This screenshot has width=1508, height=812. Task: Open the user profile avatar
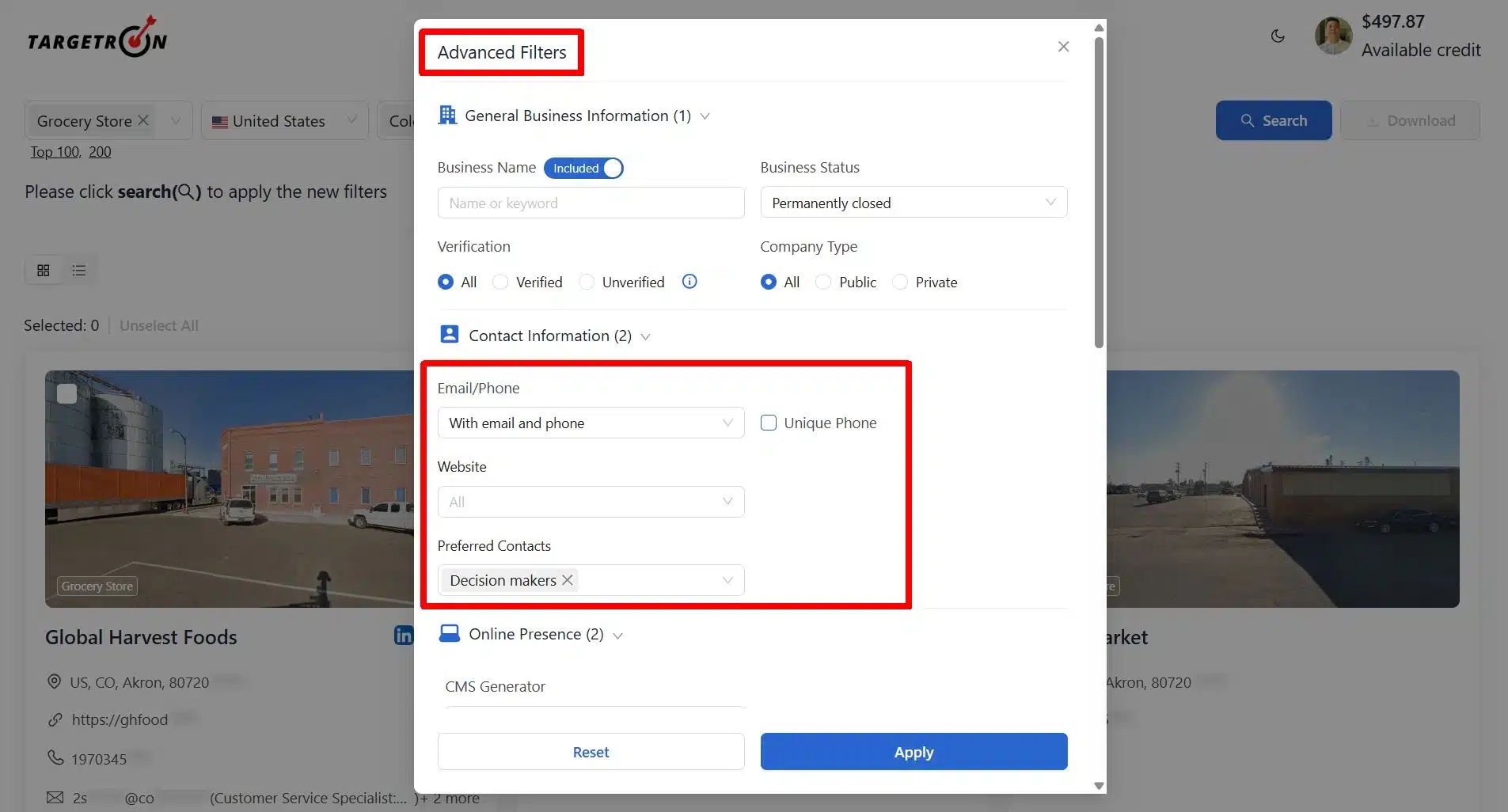coord(1333,36)
